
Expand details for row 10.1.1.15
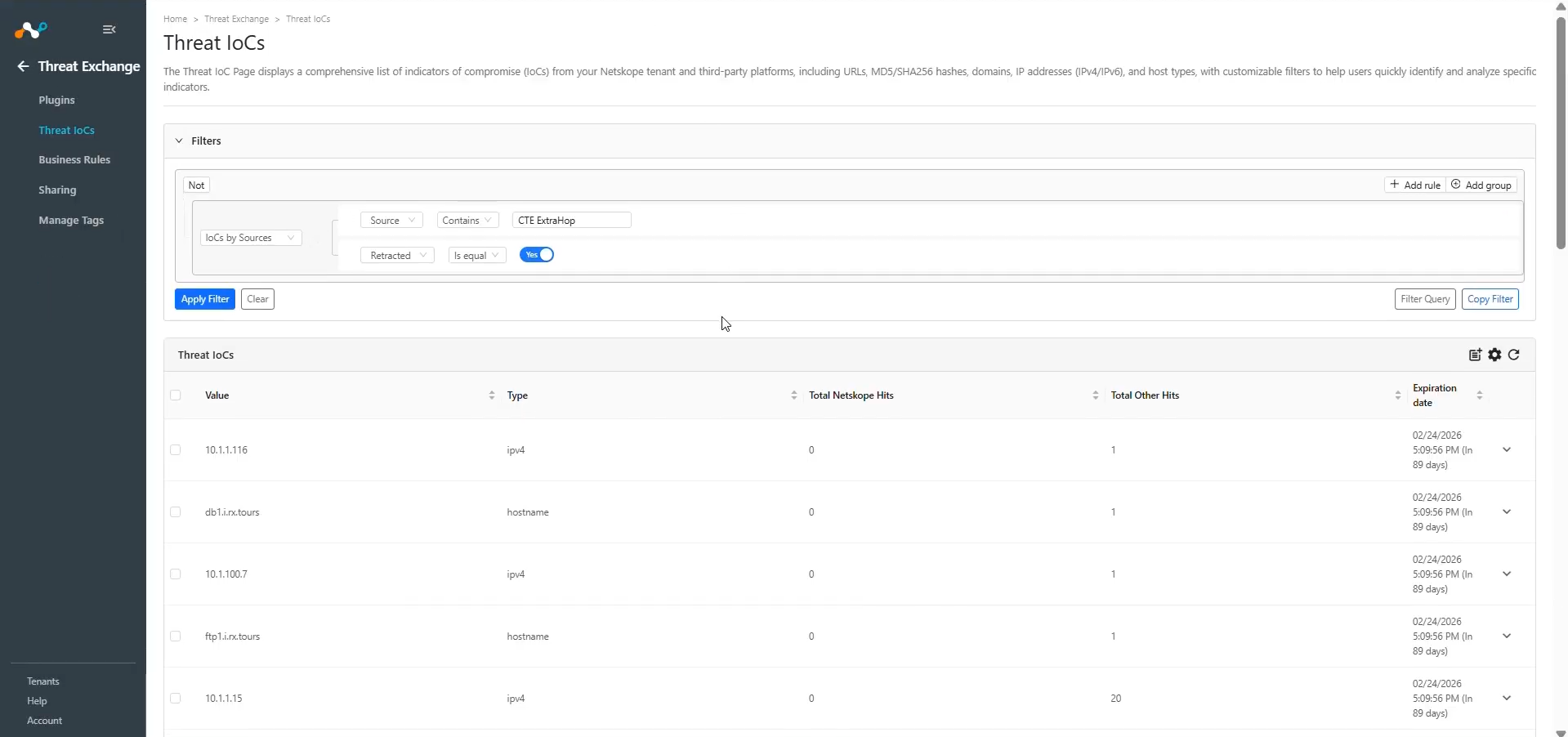(x=1507, y=699)
